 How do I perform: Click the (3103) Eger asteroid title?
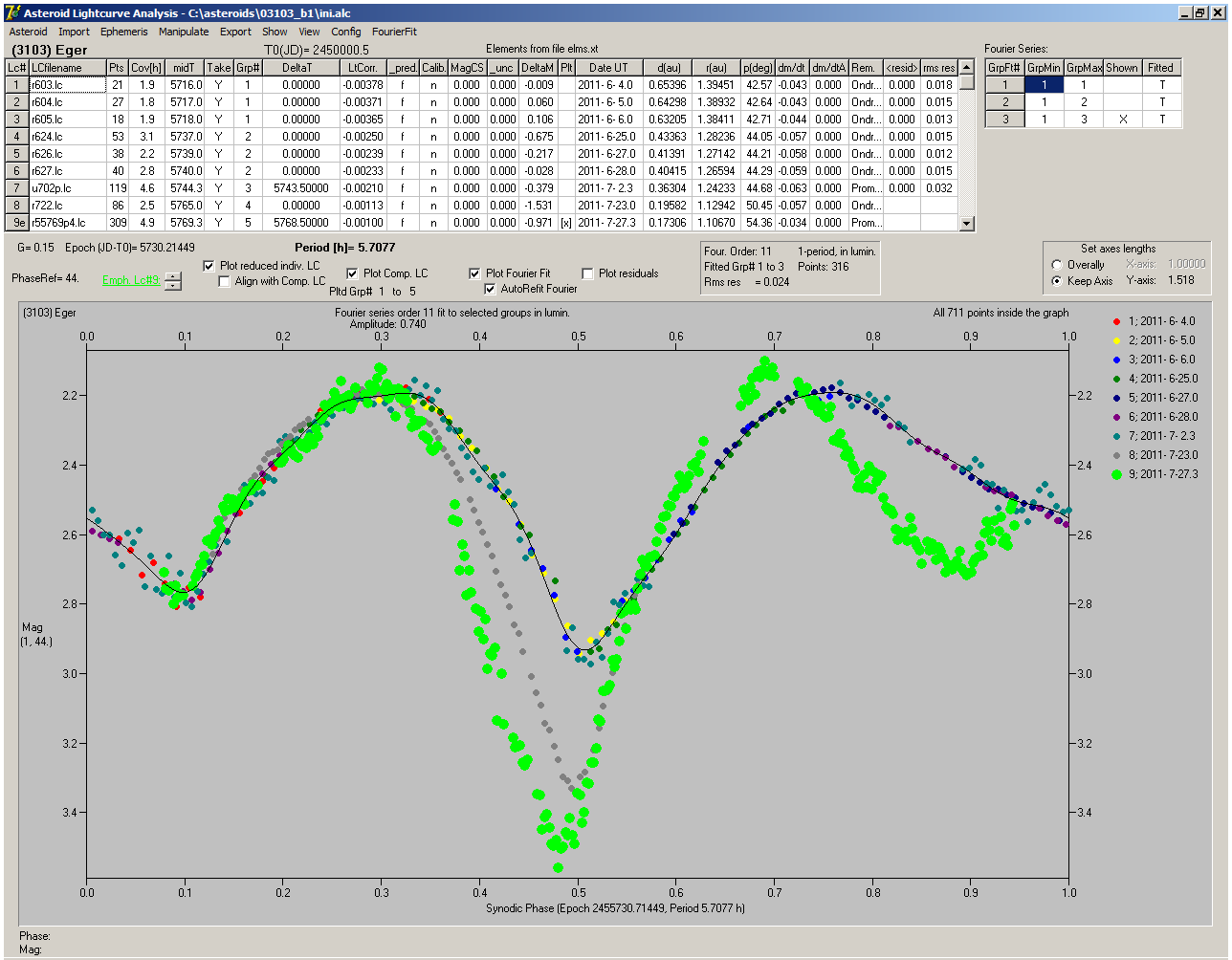(49, 50)
